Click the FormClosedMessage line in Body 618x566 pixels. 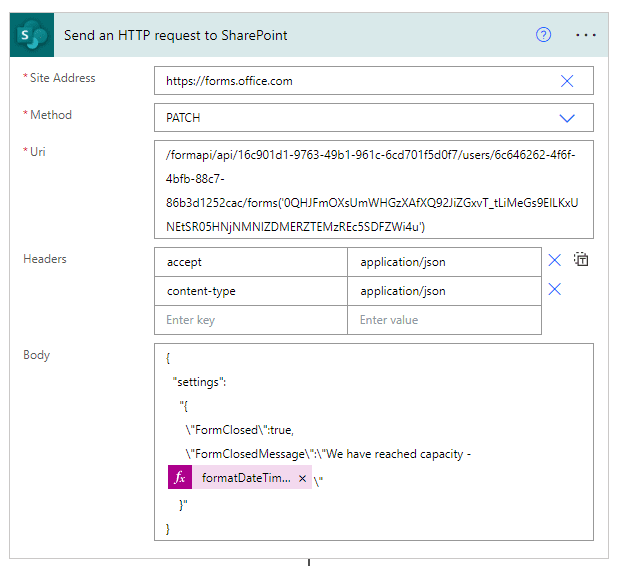[x=328, y=454]
